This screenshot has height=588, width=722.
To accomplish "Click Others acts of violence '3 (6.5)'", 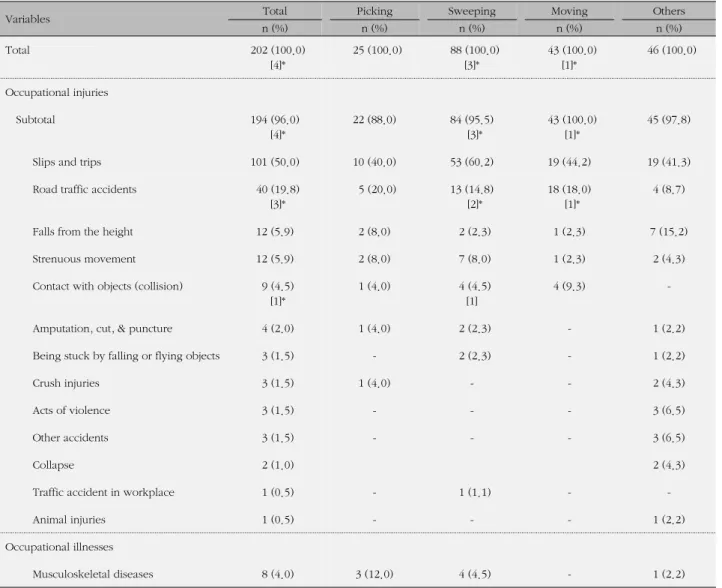I will [x=669, y=410].
